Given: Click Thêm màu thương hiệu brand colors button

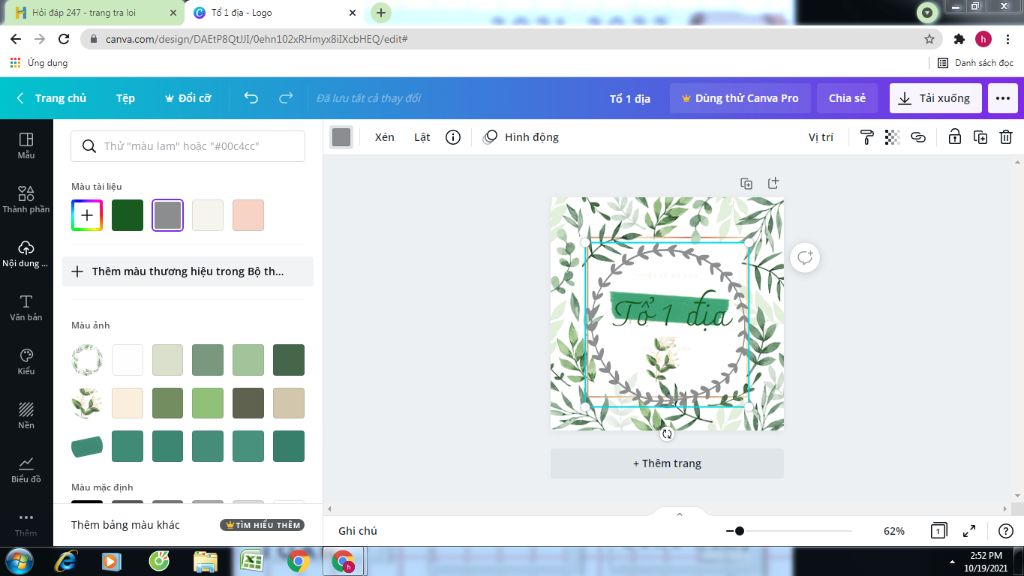Looking at the screenshot, I should pyautogui.click(x=187, y=271).
